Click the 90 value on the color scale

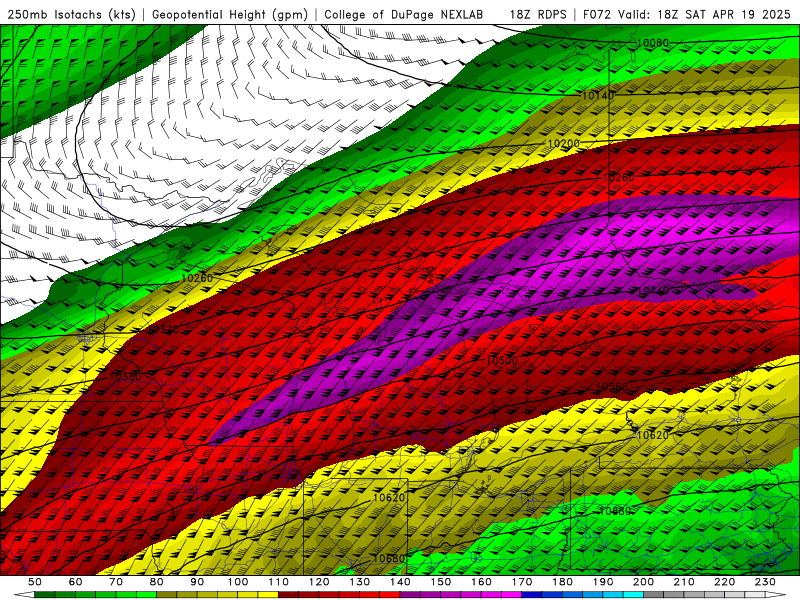[x=197, y=582]
